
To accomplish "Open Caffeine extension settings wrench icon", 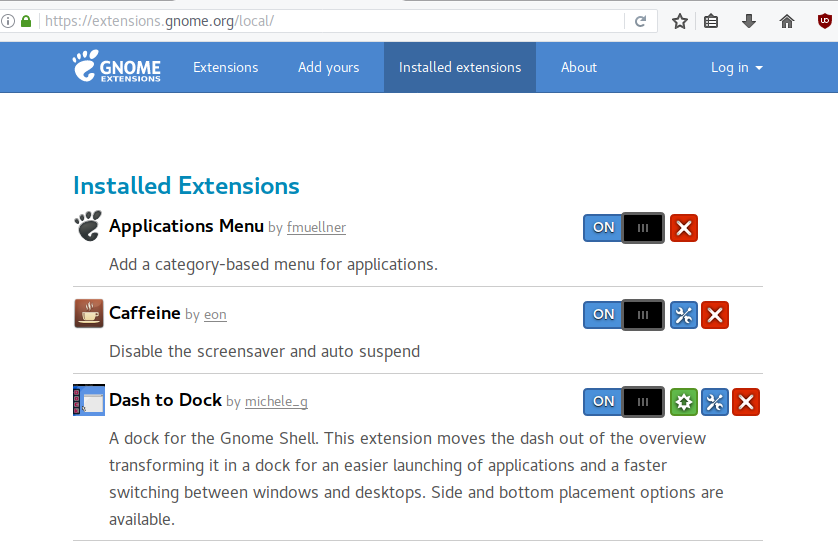I will point(684,315).
